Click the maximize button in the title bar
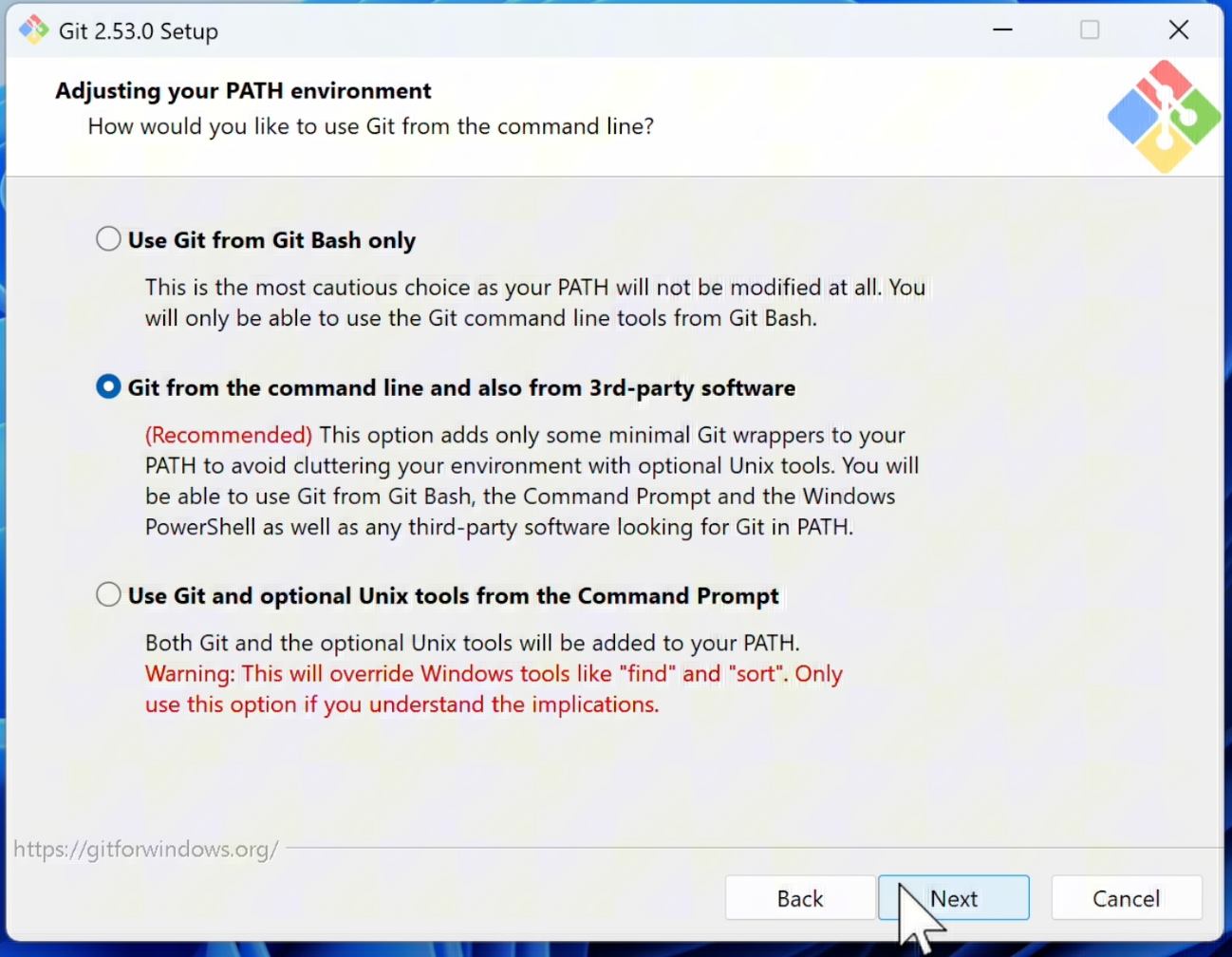The image size is (1232, 957). tap(1090, 30)
